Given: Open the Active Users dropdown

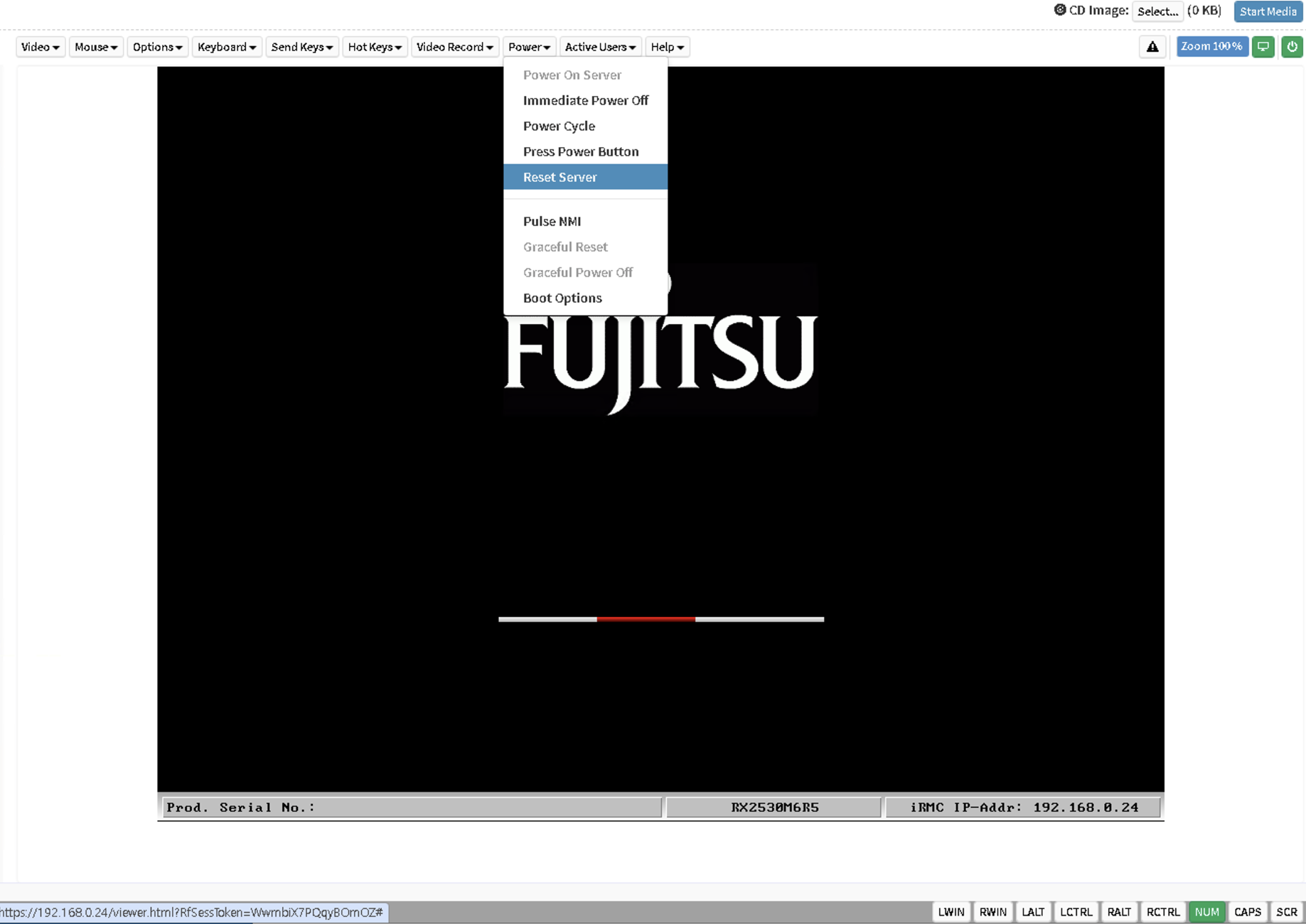Looking at the screenshot, I should [601, 47].
